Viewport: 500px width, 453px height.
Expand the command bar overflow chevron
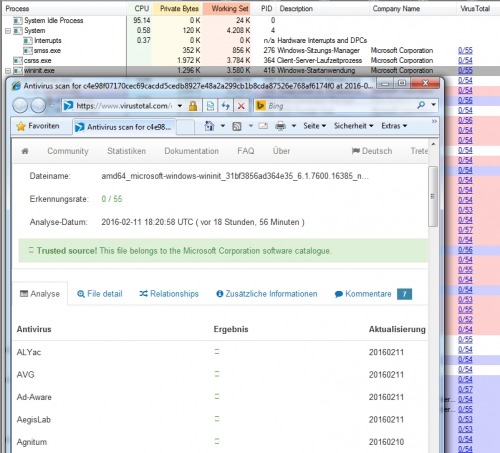coord(434,121)
